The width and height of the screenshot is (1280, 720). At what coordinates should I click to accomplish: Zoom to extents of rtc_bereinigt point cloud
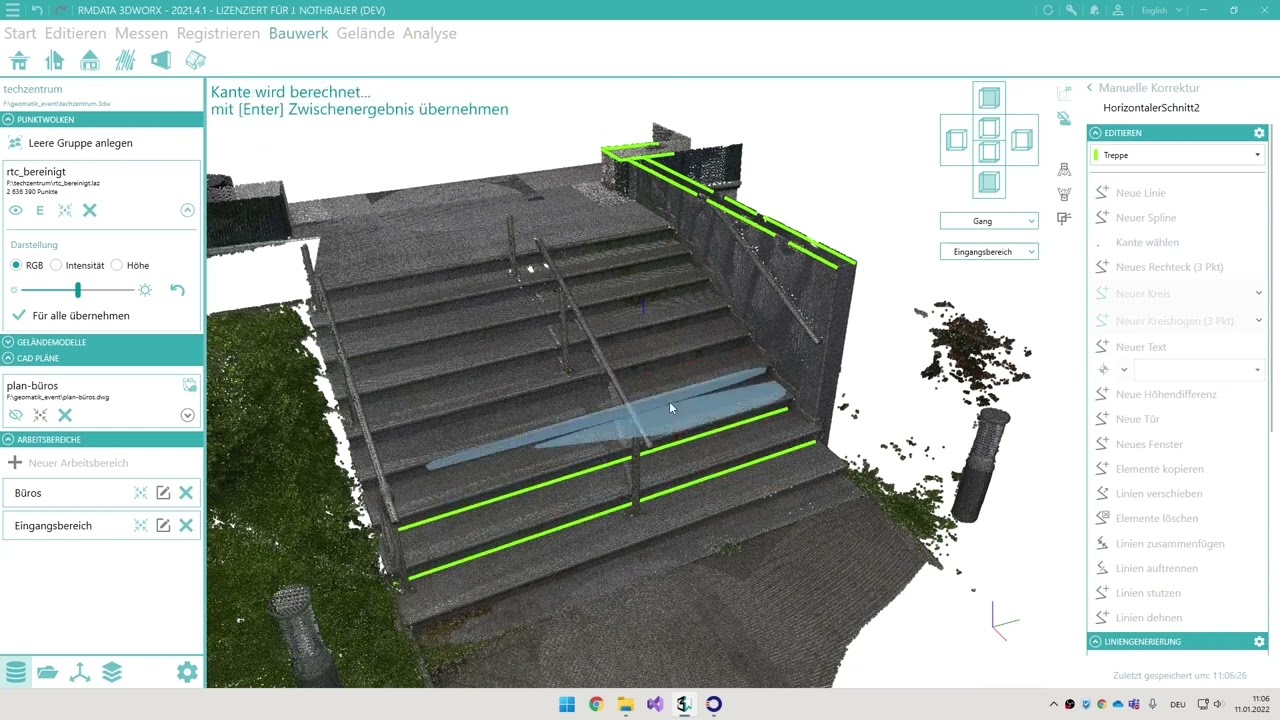pyautogui.click(x=65, y=210)
